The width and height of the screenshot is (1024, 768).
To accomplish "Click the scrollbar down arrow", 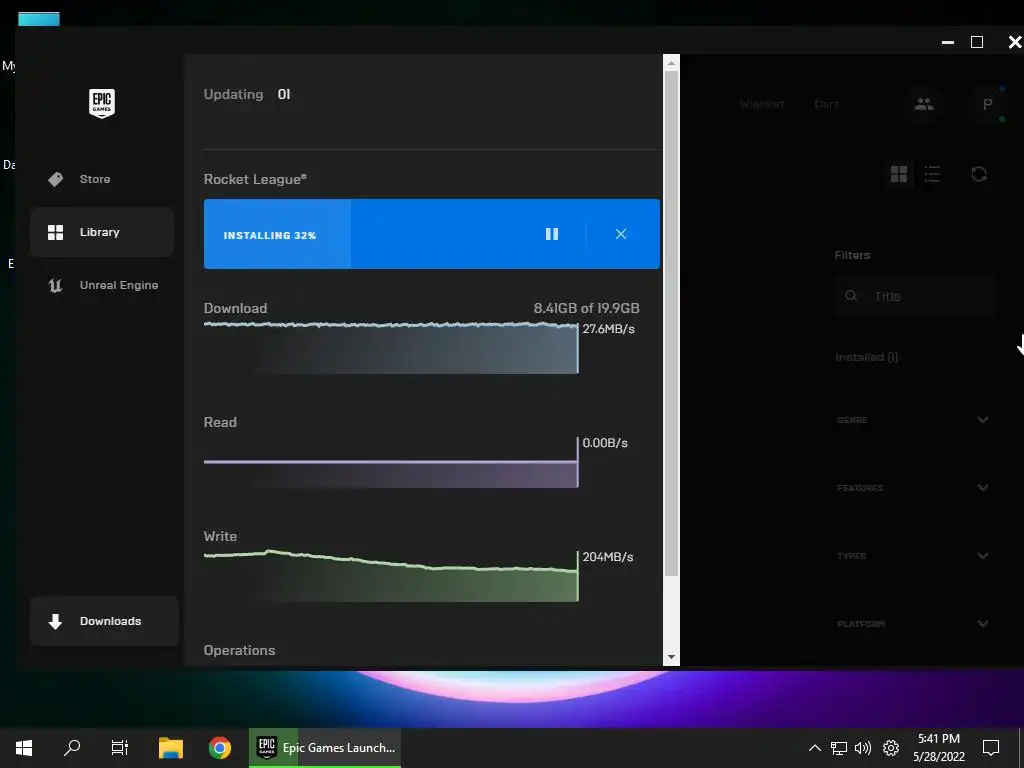I will coord(671,657).
